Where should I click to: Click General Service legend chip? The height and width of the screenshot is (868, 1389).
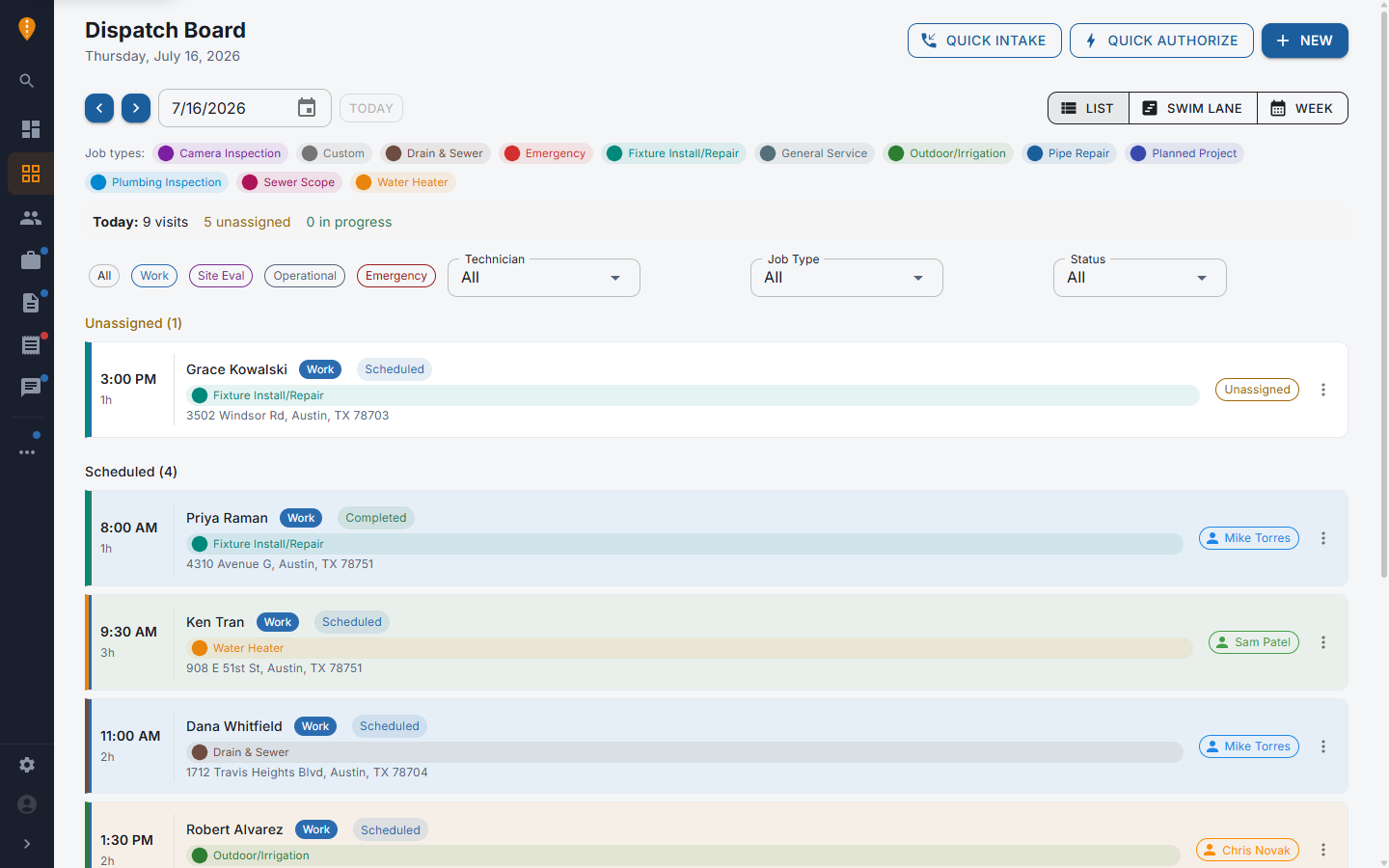click(814, 153)
